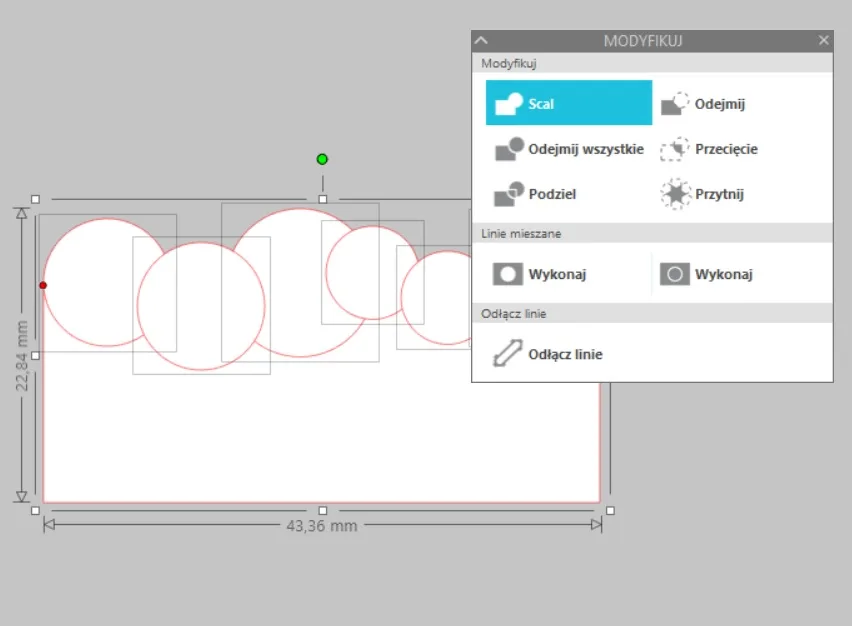The width and height of the screenshot is (852, 626).
Task: Close the MODYFIKUJ panel
Action: click(823, 40)
